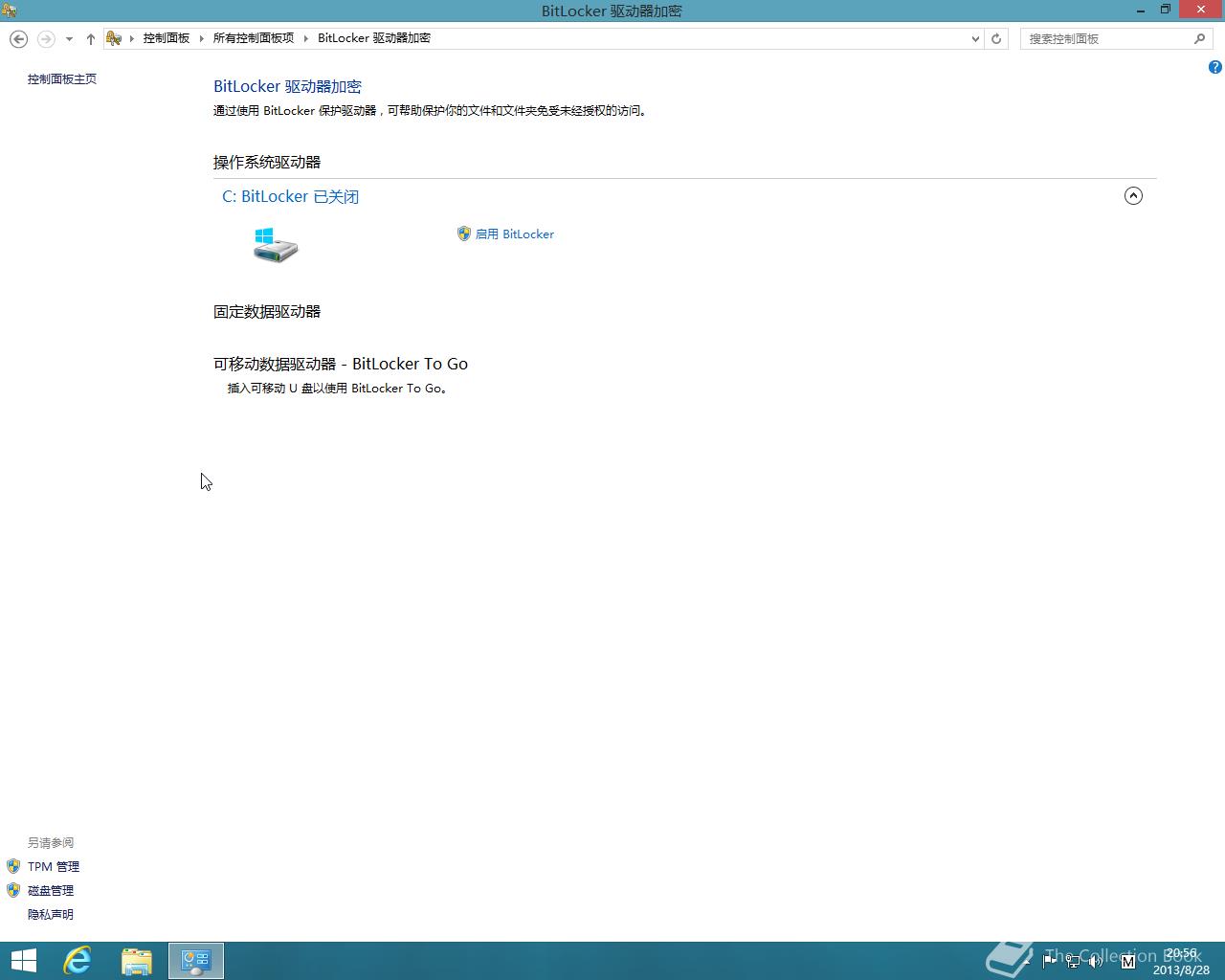Click the network tray icon

point(1073,961)
